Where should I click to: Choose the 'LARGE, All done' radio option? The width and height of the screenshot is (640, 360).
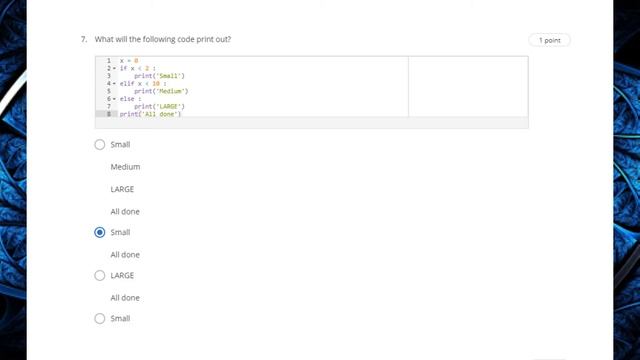(100, 276)
